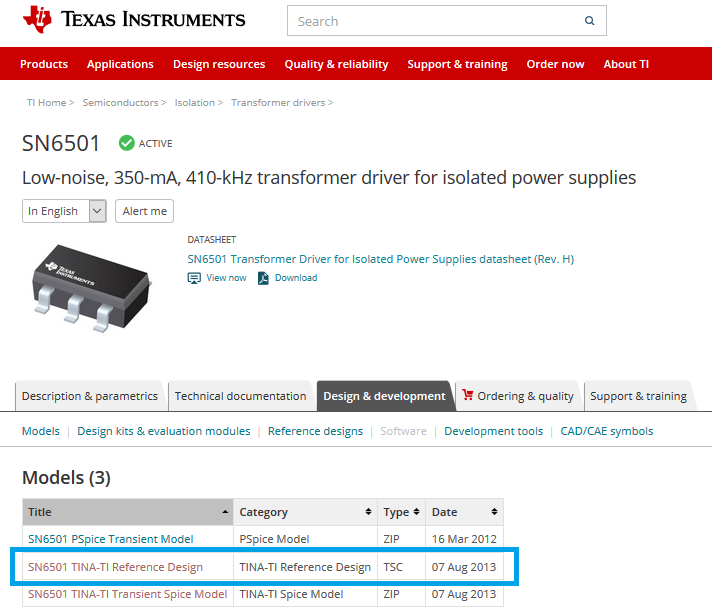The width and height of the screenshot is (712, 614).
Task: Click the Alert me button
Action: coord(144,211)
